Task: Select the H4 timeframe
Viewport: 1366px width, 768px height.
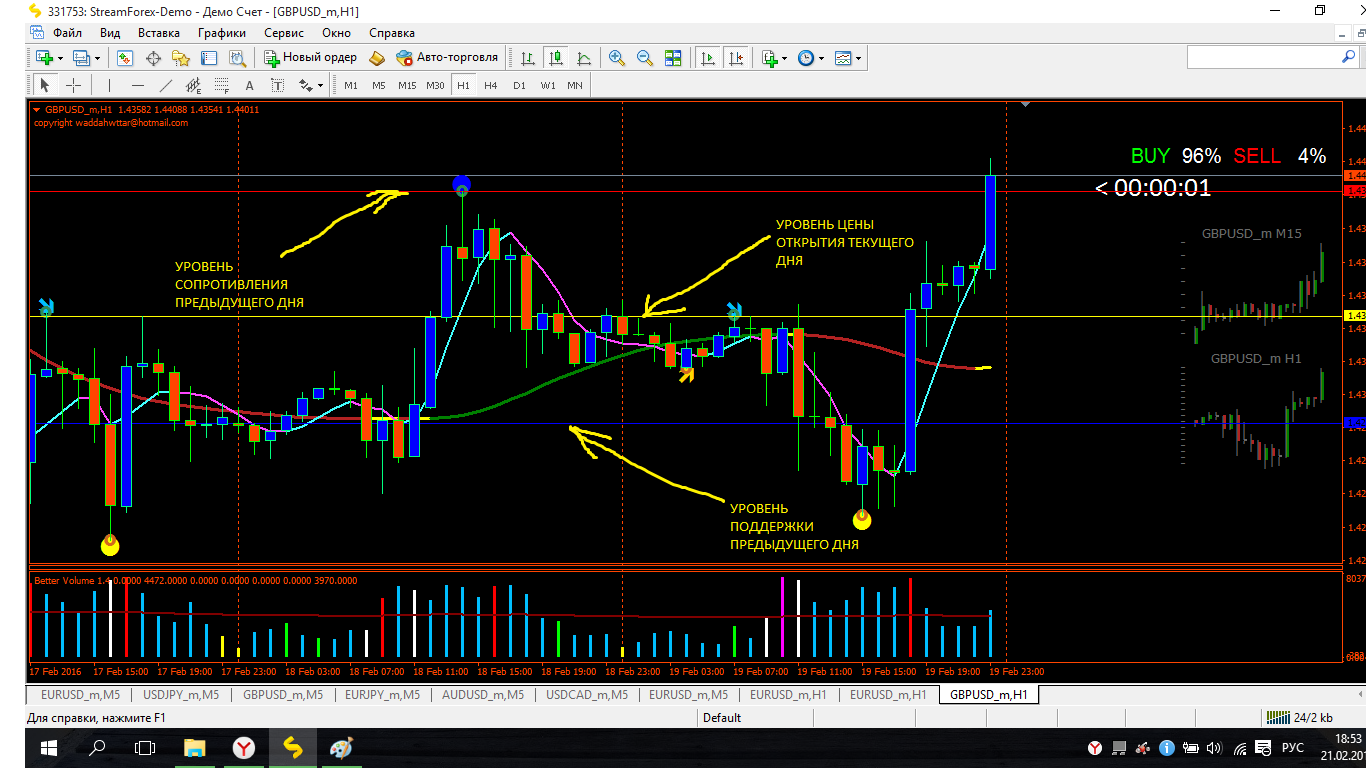Action: point(490,85)
